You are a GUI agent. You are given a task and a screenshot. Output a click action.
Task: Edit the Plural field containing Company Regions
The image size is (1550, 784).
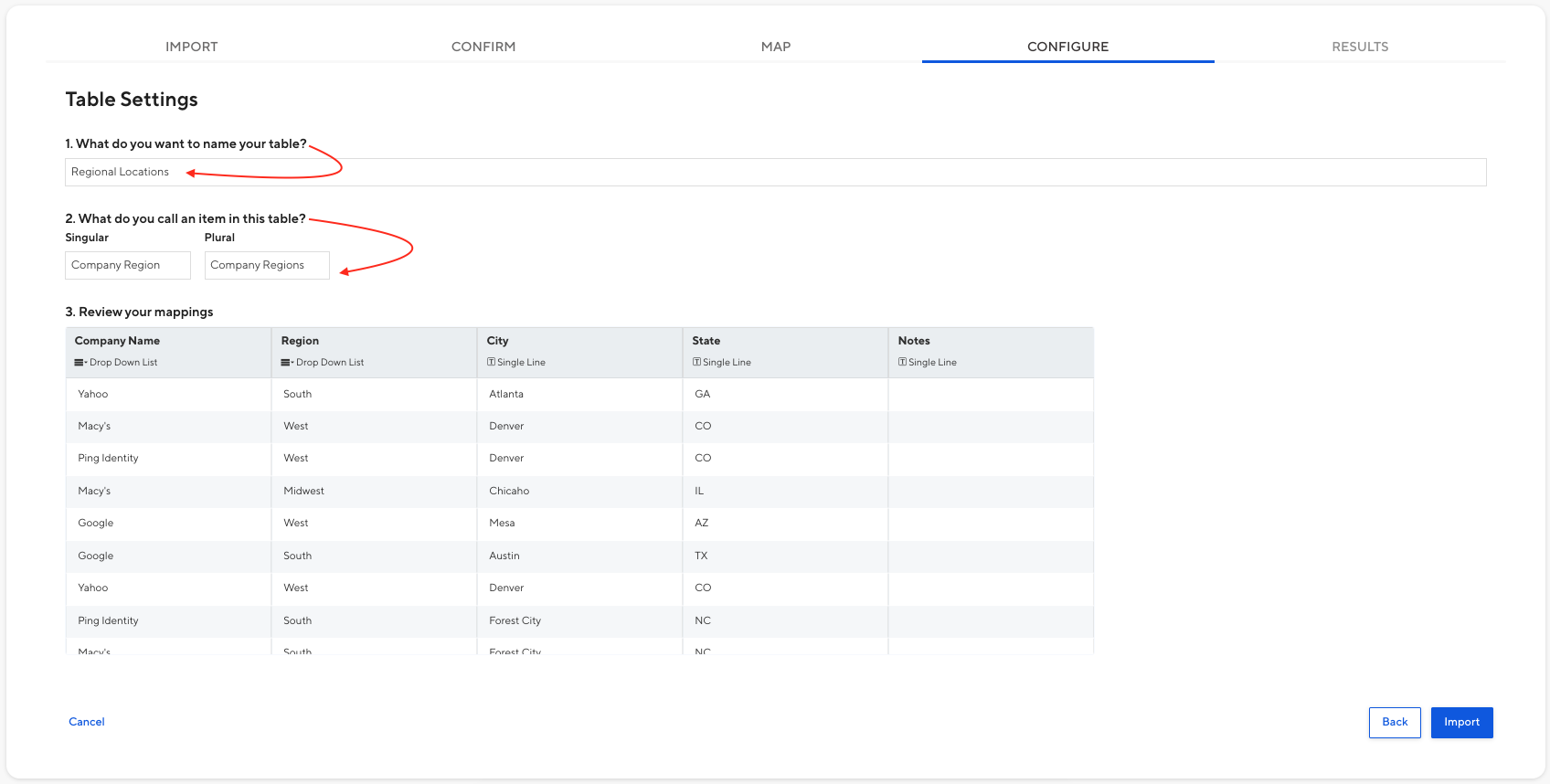[267, 265]
